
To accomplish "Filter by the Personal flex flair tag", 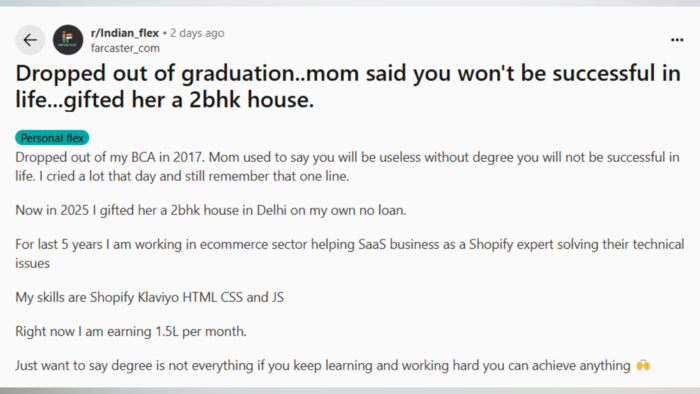I will tap(52, 138).
